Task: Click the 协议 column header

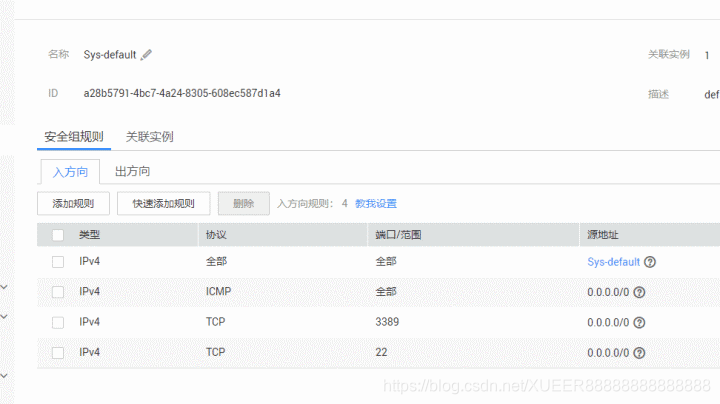Action: tap(216, 235)
